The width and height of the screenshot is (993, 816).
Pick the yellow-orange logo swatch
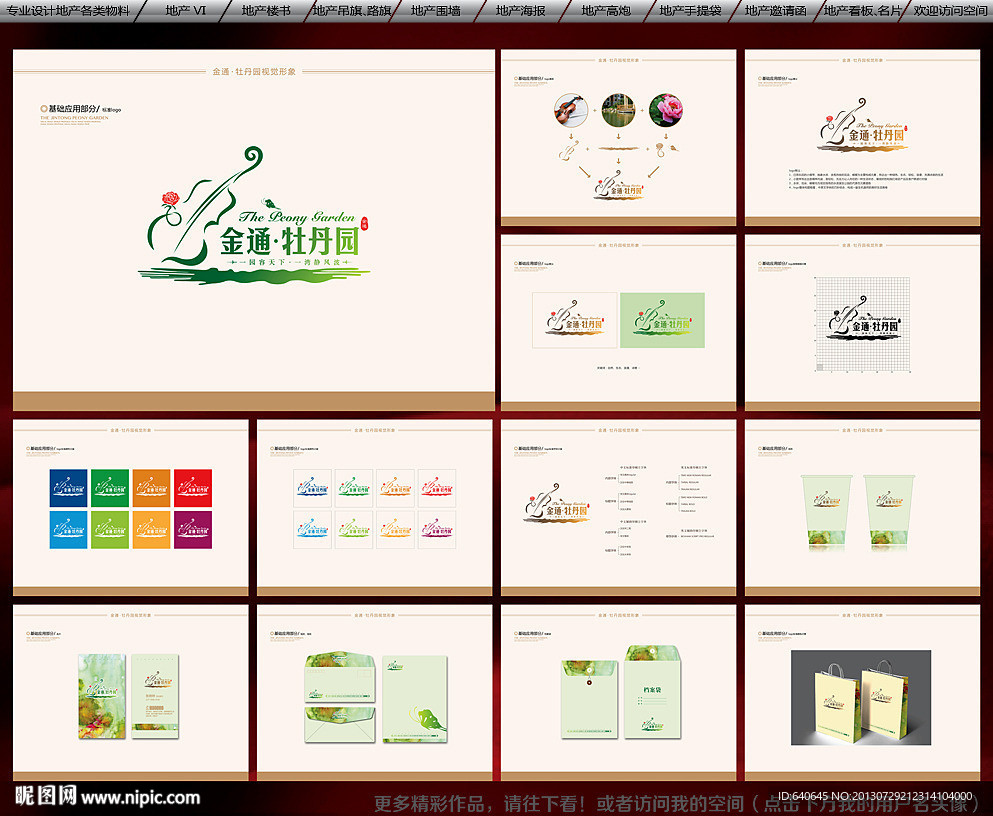151,529
